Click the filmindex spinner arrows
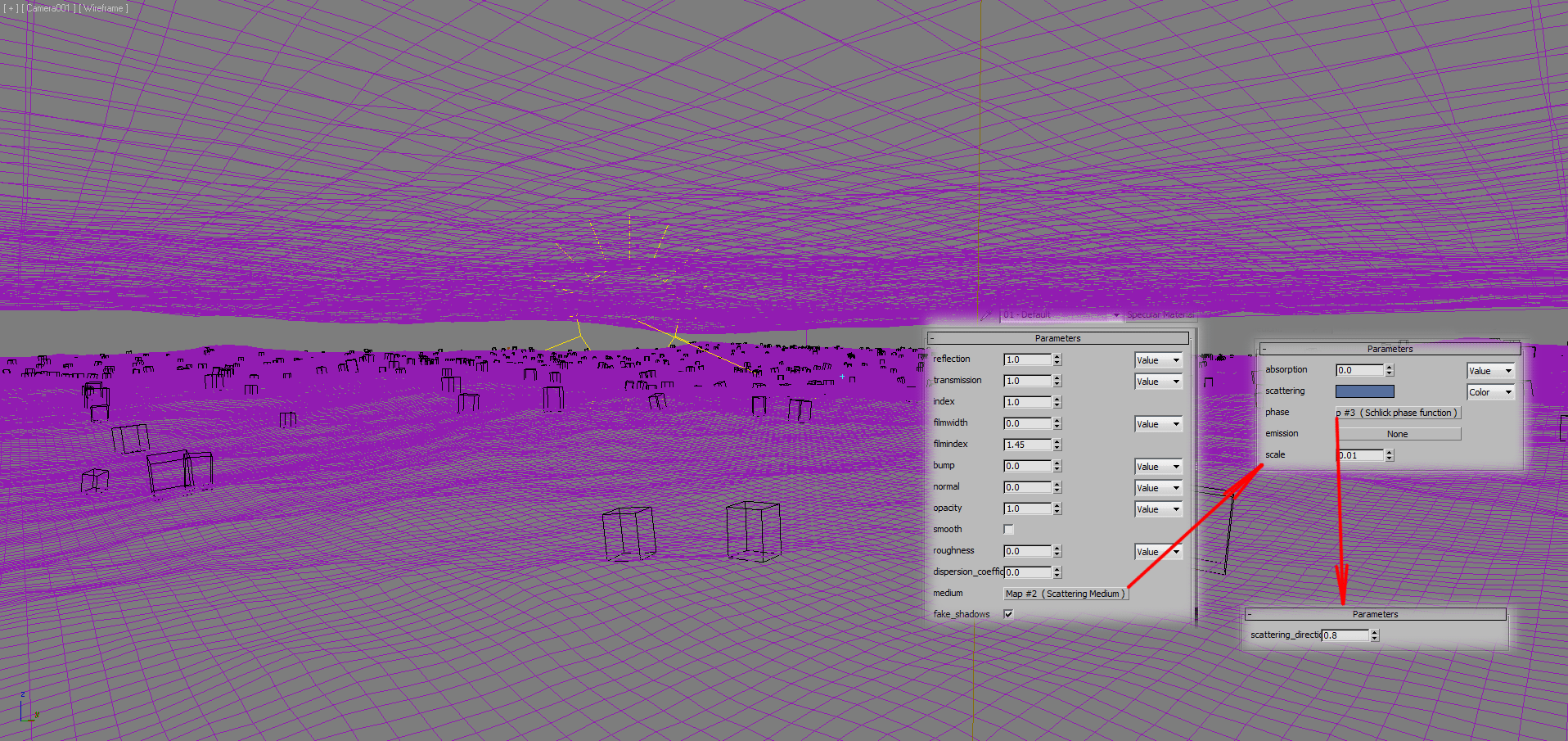 coord(1057,445)
